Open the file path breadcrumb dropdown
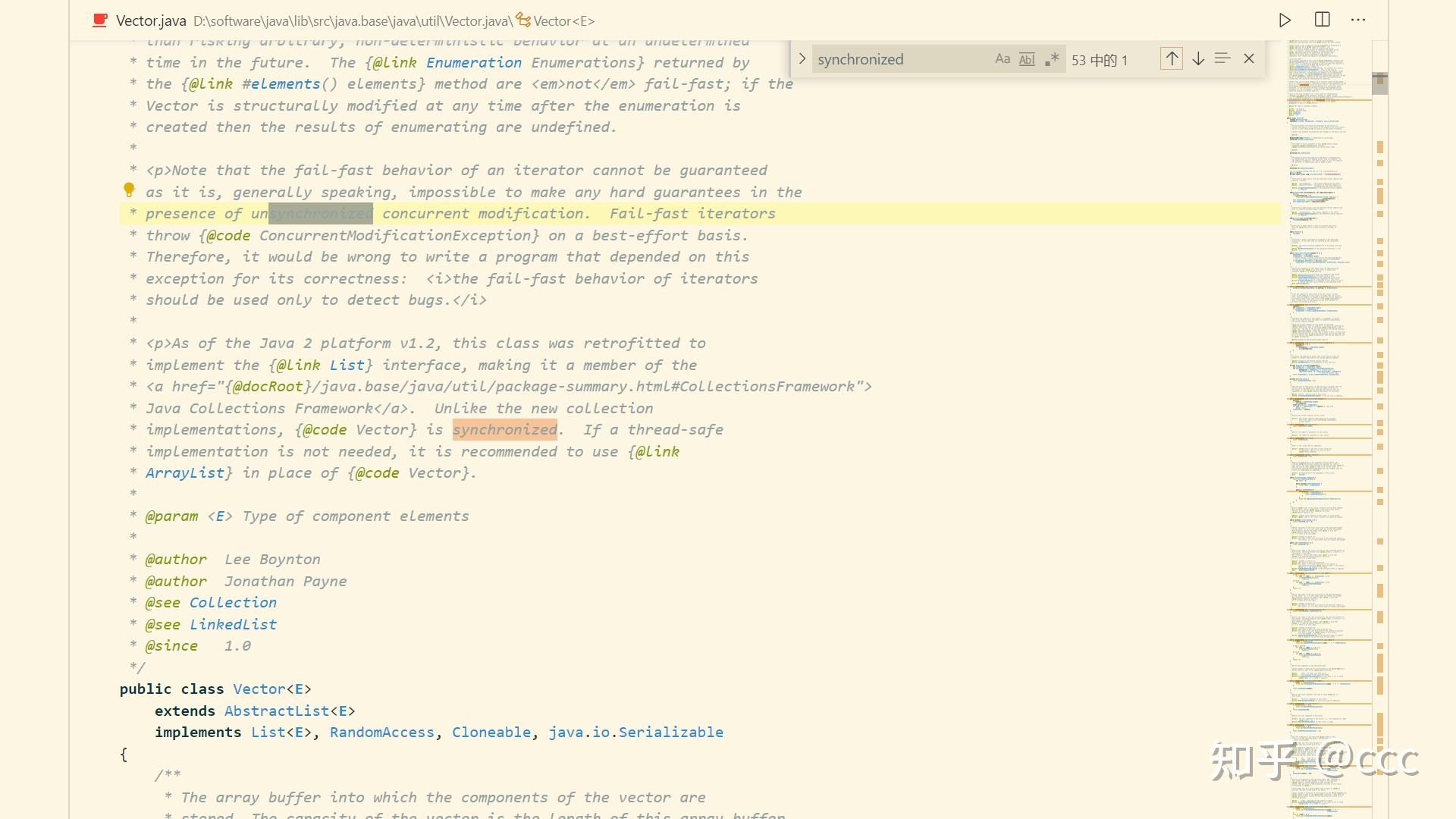 click(x=353, y=21)
